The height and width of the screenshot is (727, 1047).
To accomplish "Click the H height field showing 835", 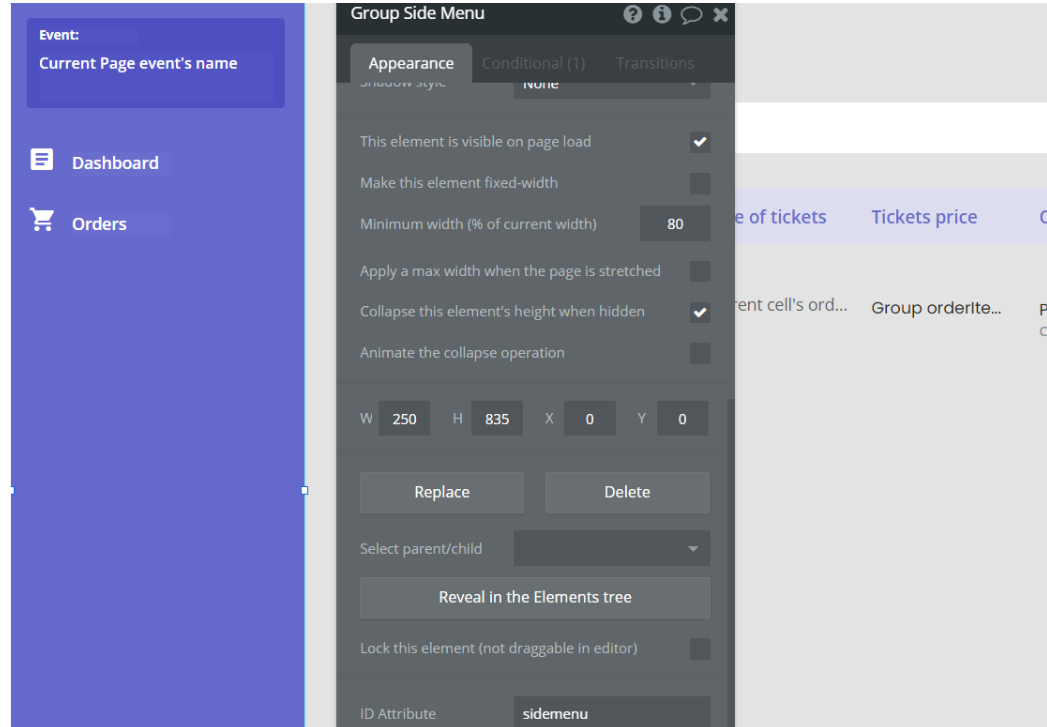I will [x=497, y=419].
